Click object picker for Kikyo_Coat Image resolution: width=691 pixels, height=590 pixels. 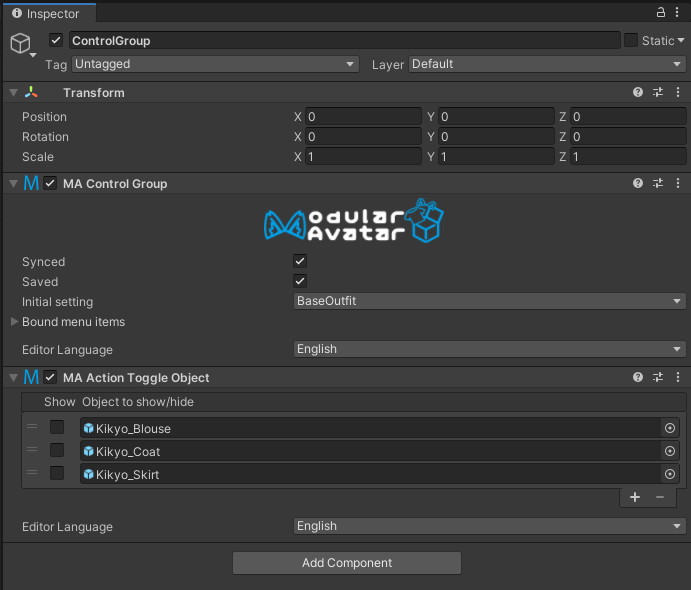pyautogui.click(x=670, y=451)
